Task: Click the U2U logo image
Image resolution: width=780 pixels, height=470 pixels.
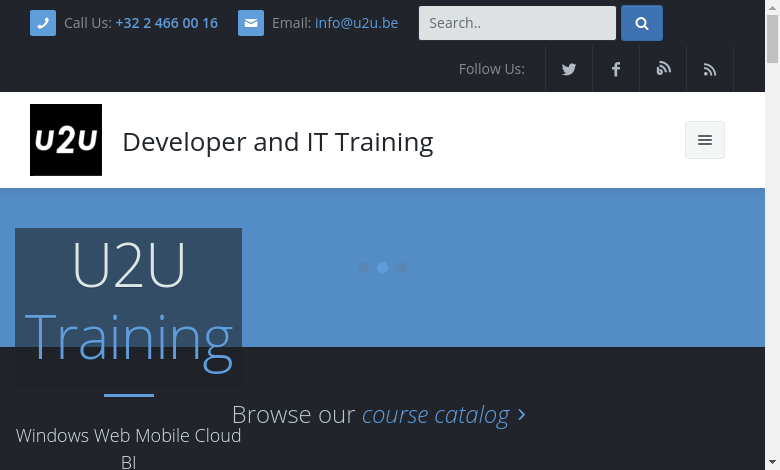Action: click(x=66, y=140)
